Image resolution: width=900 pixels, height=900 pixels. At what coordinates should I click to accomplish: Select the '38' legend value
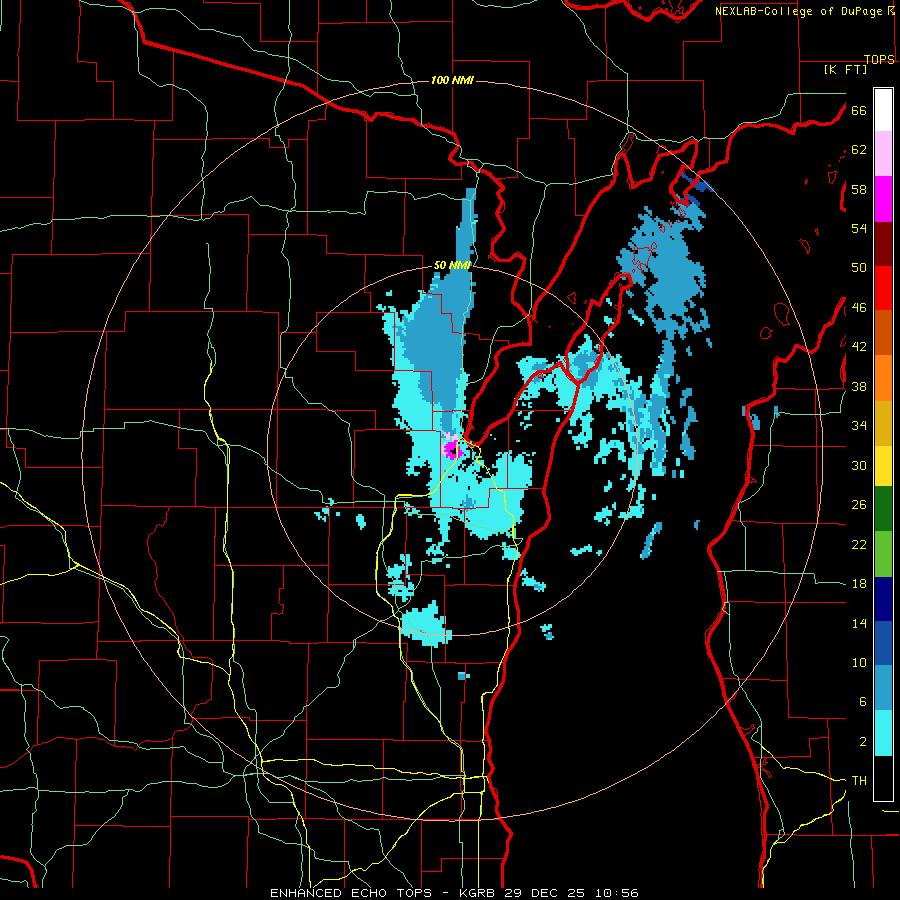point(859,386)
